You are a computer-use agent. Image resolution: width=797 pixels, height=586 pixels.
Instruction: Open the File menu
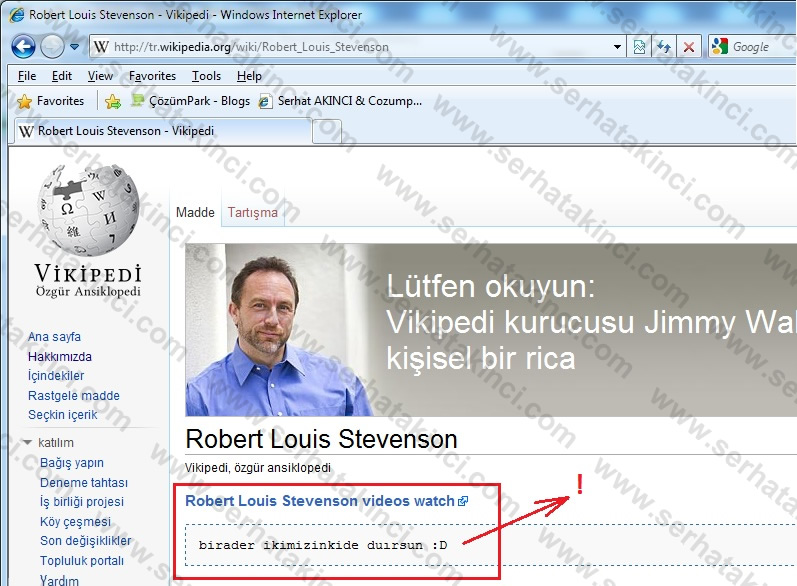[x=27, y=76]
